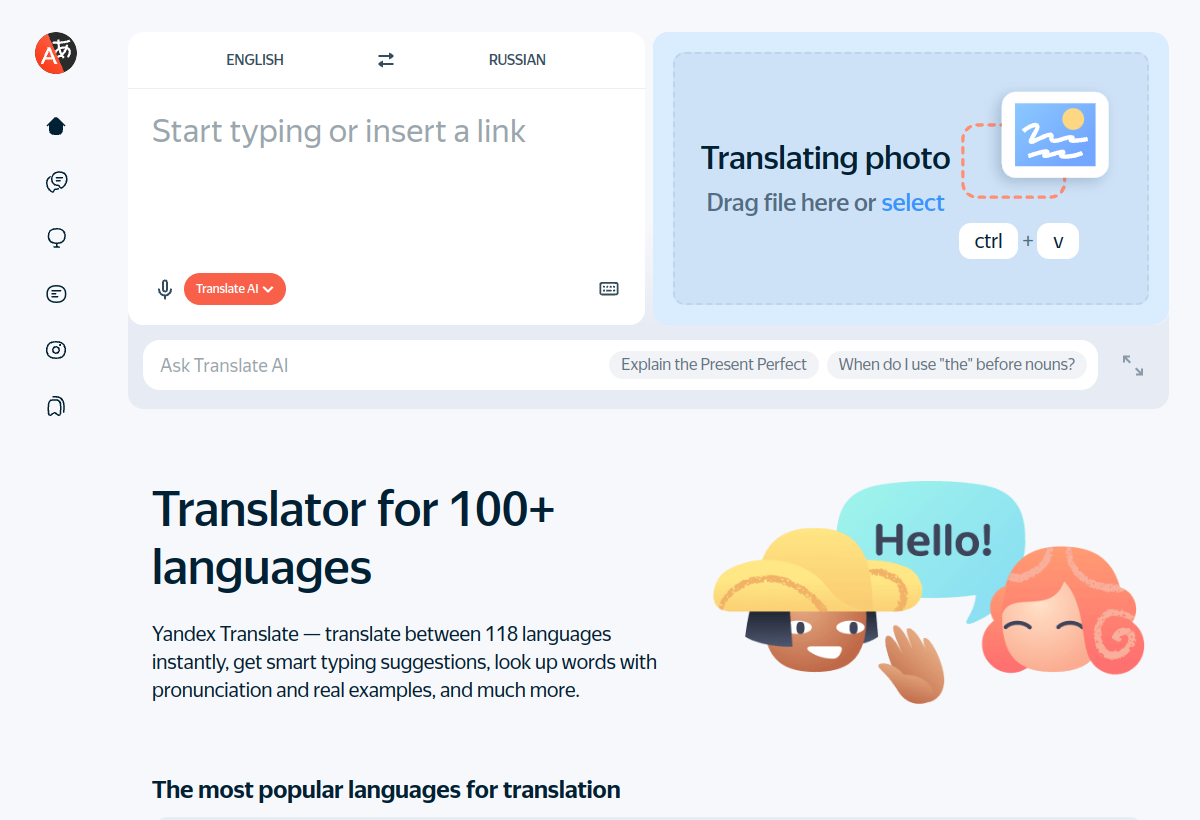Open the camera-shaped sidebar icon
1200x820 pixels.
56,350
